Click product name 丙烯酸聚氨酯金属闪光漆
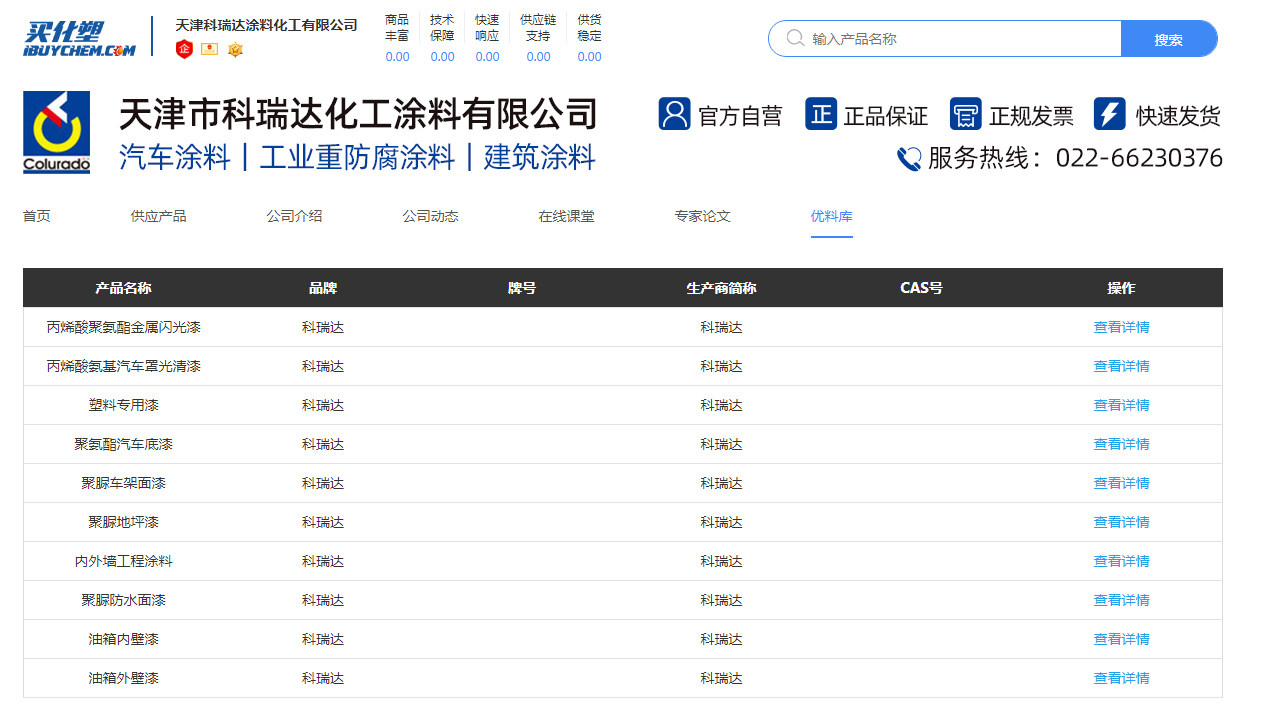This screenshot has height=715, width=1262. pos(123,327)
